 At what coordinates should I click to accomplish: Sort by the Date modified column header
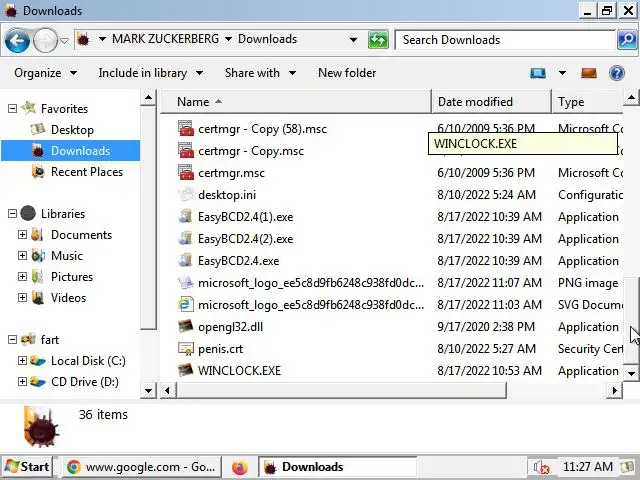point(491,102)
